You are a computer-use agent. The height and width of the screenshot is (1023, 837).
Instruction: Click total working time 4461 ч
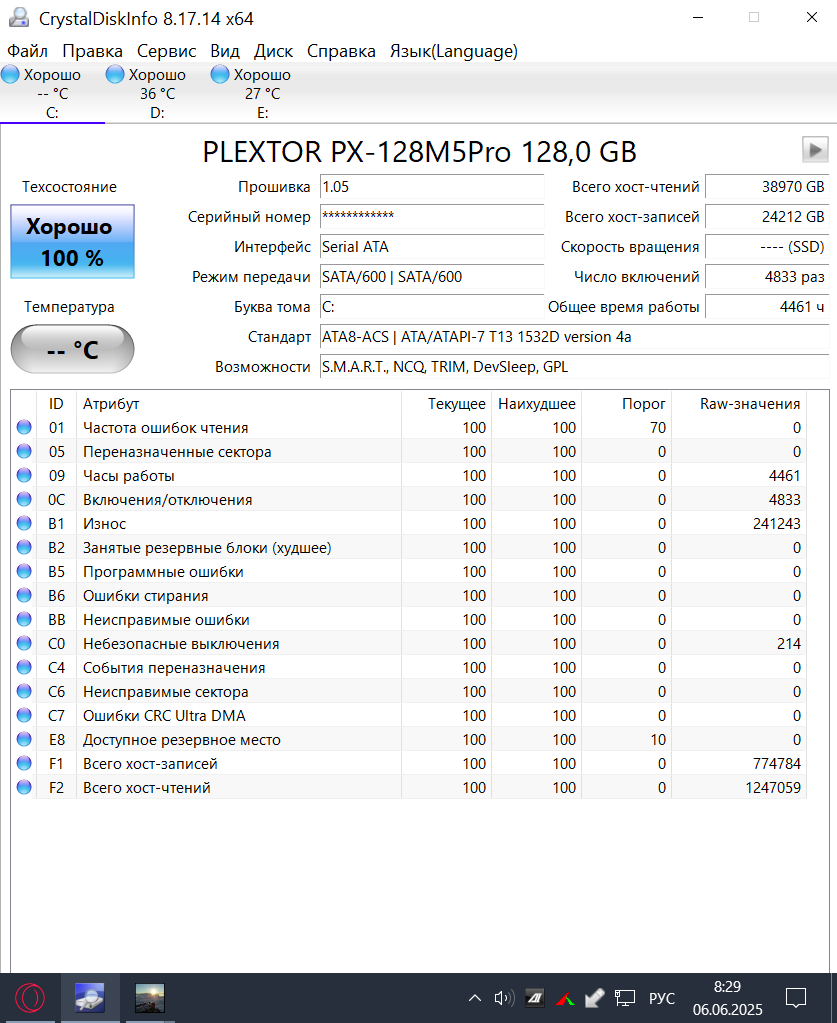767,307
